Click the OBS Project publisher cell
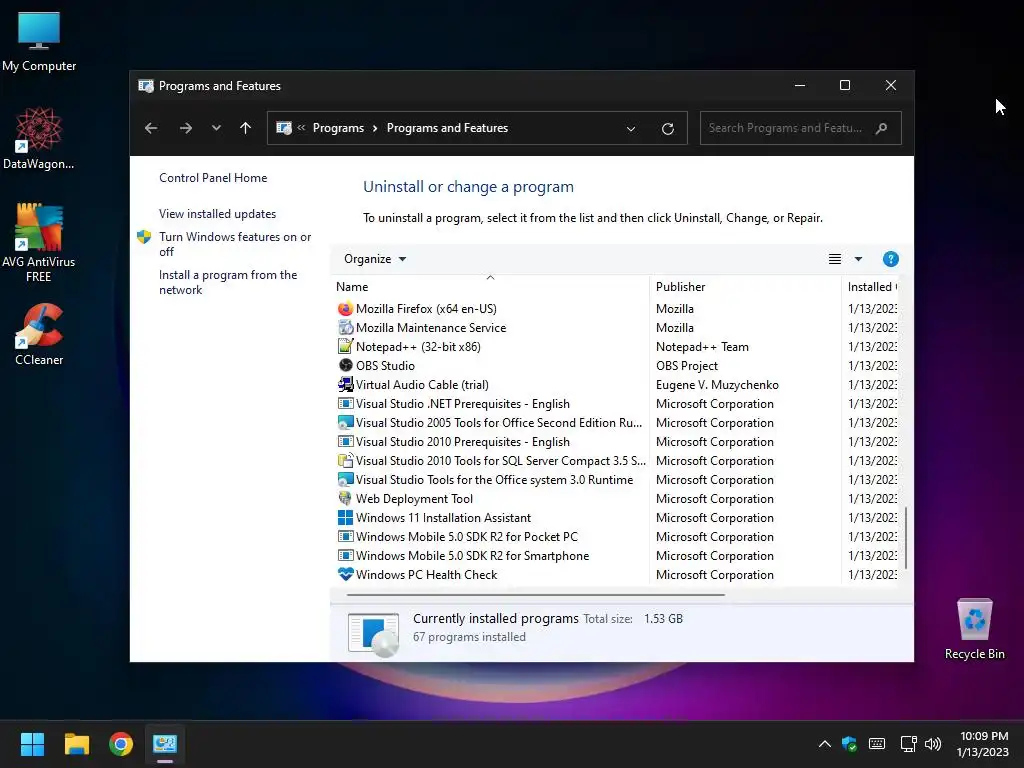Viewport: 1024px width, 768px height. point(686,366)
